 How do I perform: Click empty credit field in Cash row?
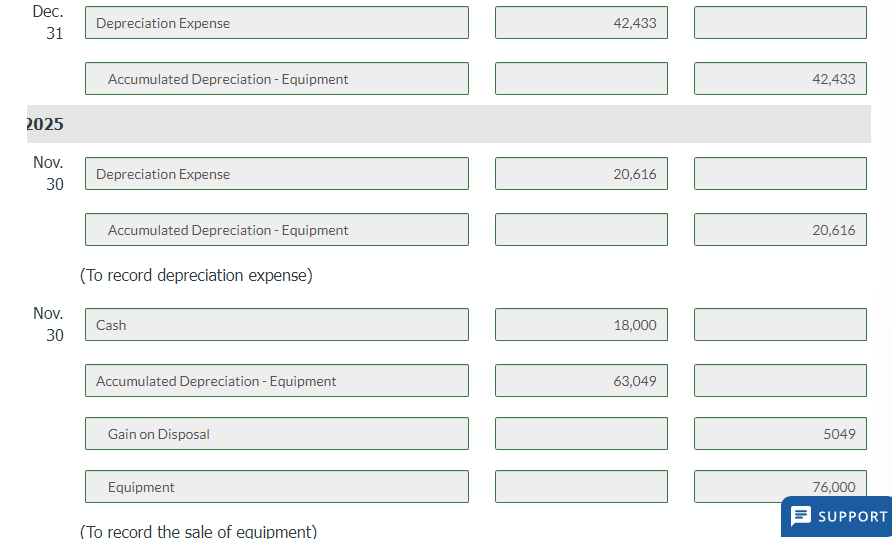(780, 324)
